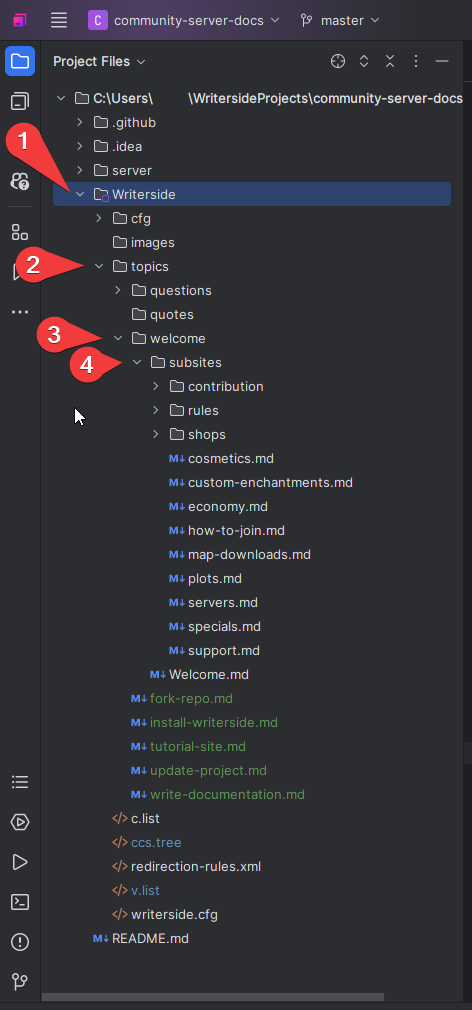Collapse all tree nodes icon

click(390, 61)
